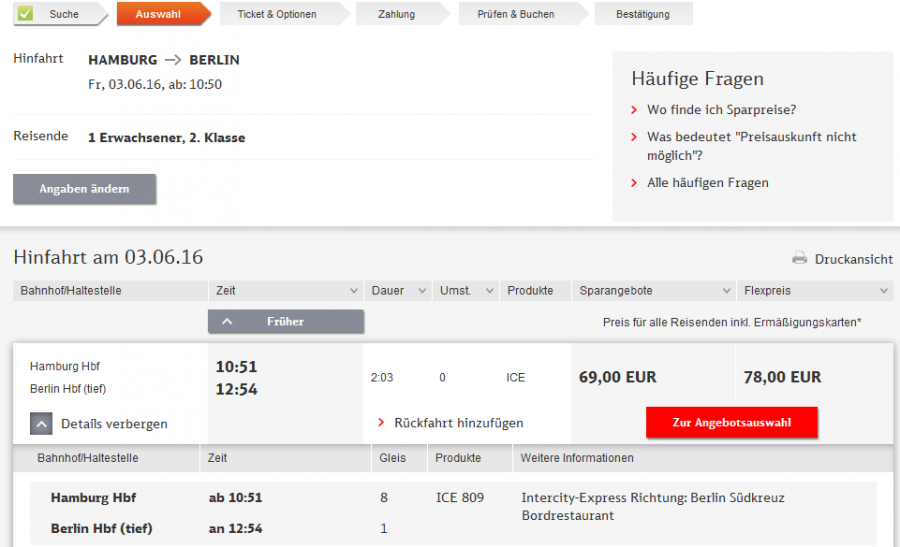Screen dimensions: 900x547
Task: Click the Hinfahrt am 03.06.16 heading
Action: [x=108, y=257]
